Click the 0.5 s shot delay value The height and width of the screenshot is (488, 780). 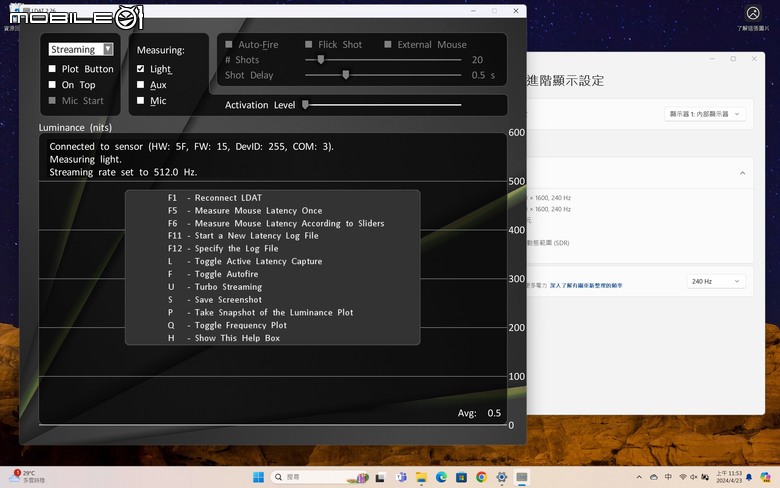tap(483, 75)
